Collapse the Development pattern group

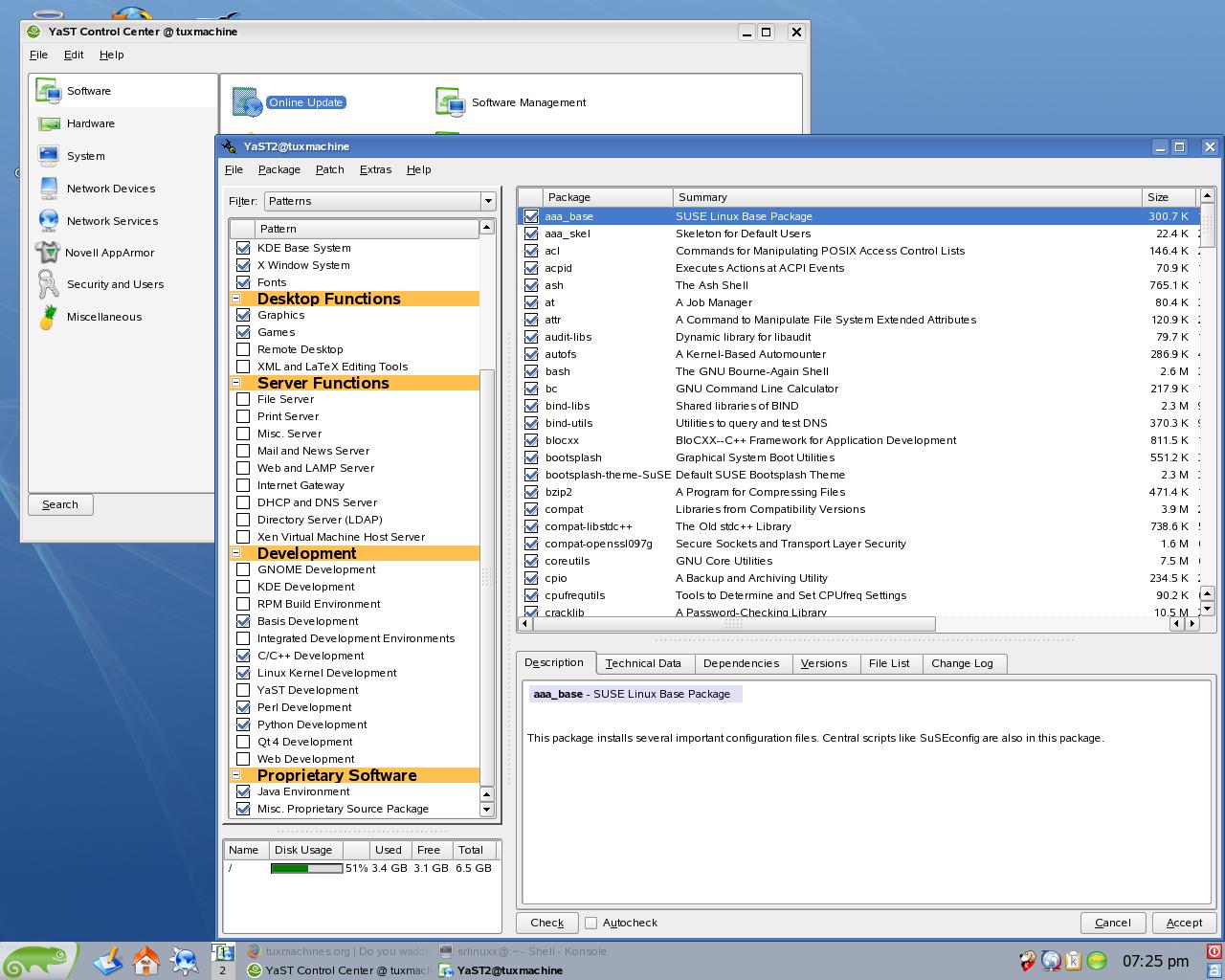coord(236,553)
